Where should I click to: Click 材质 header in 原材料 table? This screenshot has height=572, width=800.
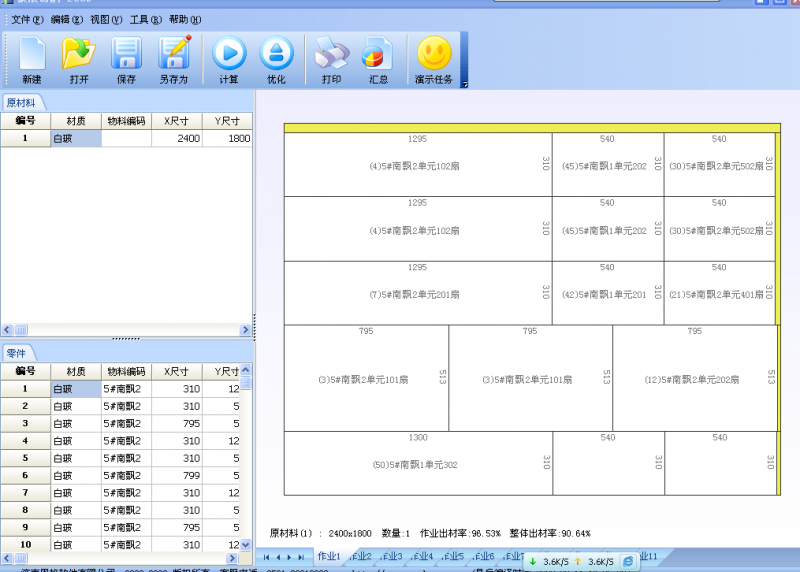[x=76, y=121]
